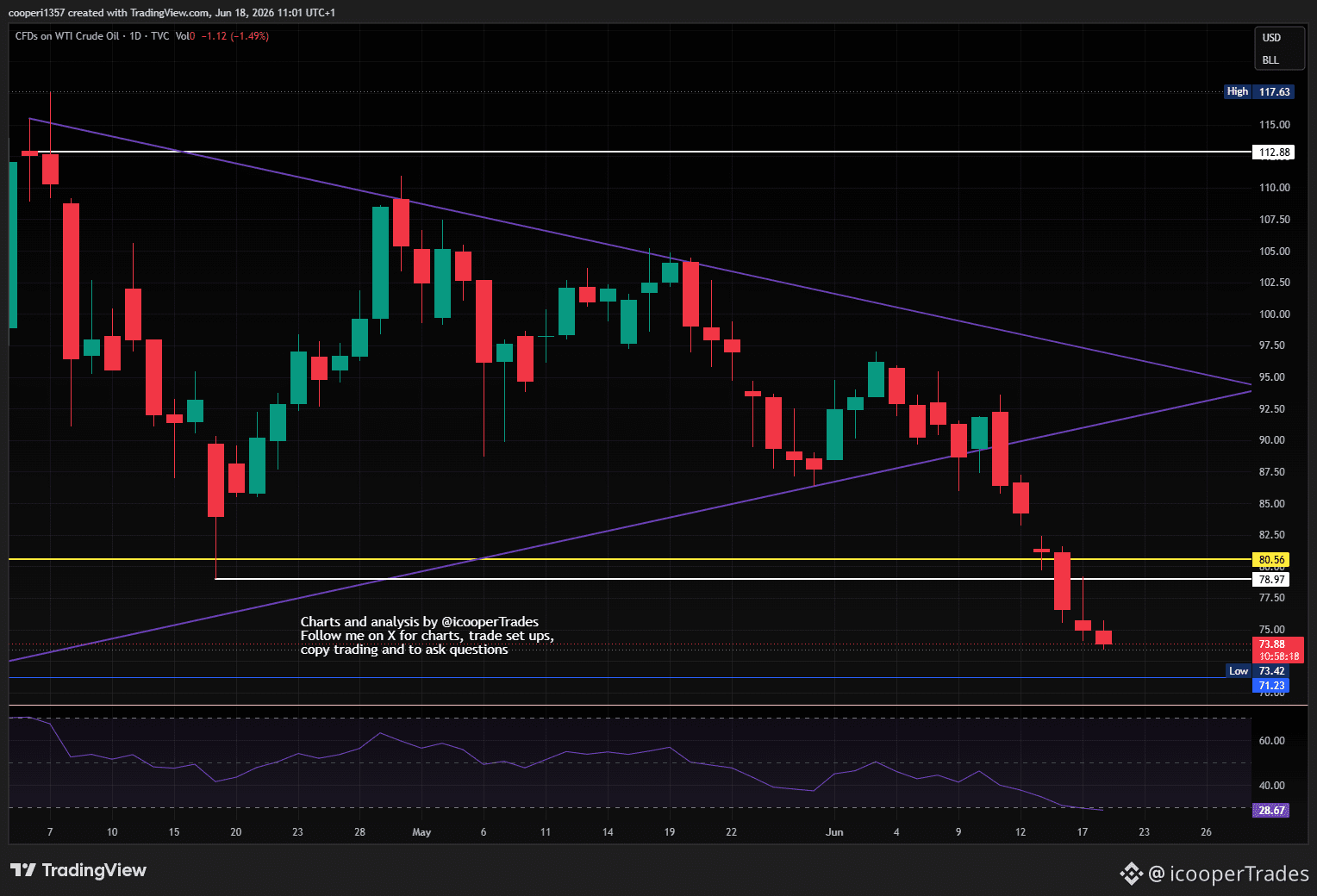The width and height of the screenshot is (1317, 896).
Task: Click the -1.12 (-1.49%) change value
Action: pyautogui.click(x=235, y=36)
